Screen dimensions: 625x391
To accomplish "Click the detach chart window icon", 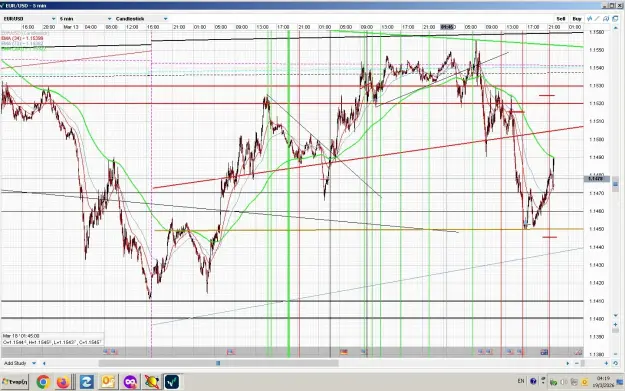I will [x=615, y=19].
